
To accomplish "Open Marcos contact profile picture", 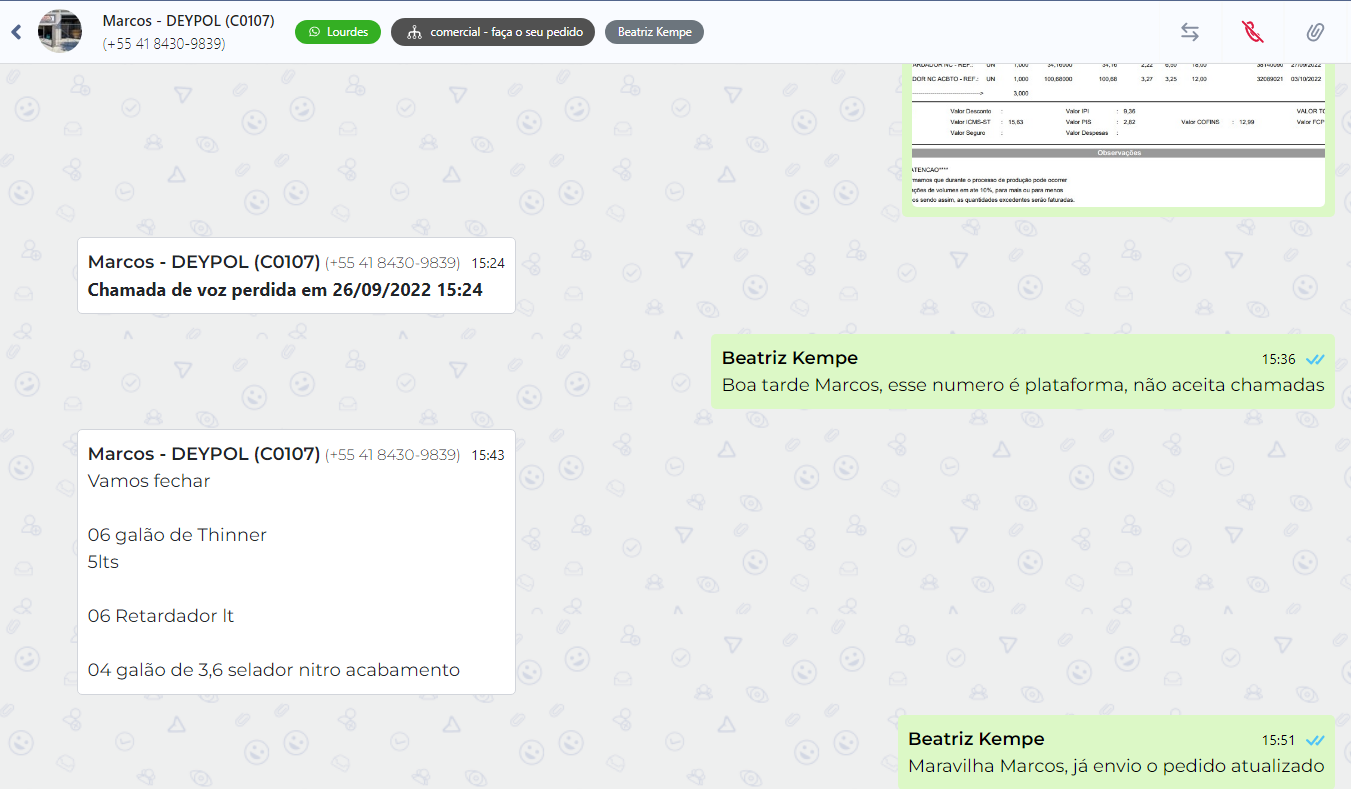I will 60,32.
